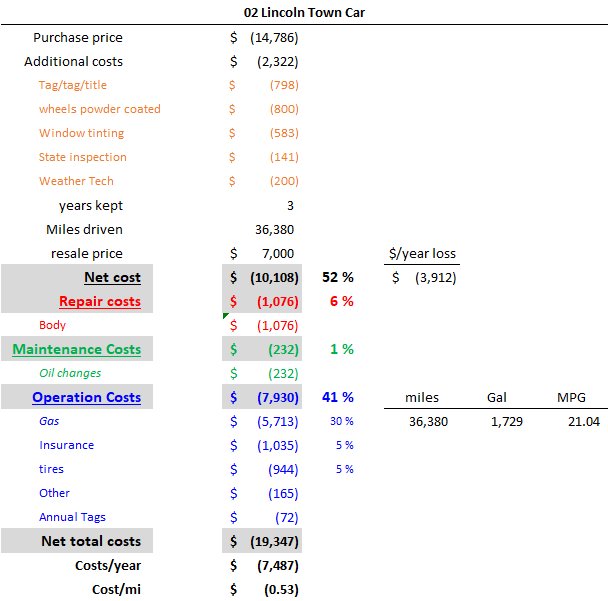
Task: Click the 'Additional costs' label
Action: click(73, 61)
